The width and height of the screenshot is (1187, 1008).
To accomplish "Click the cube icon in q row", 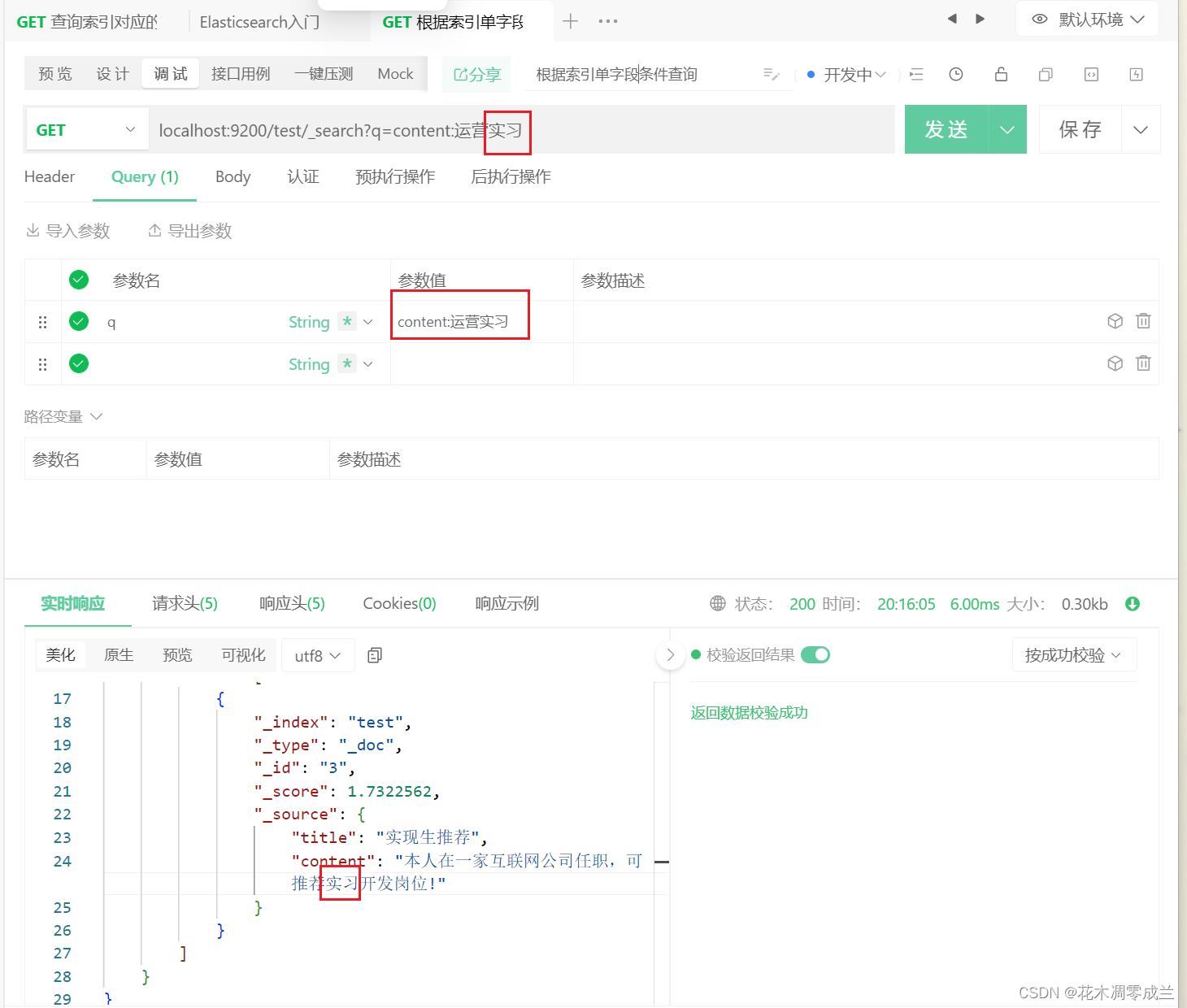I will (1115, 321).
